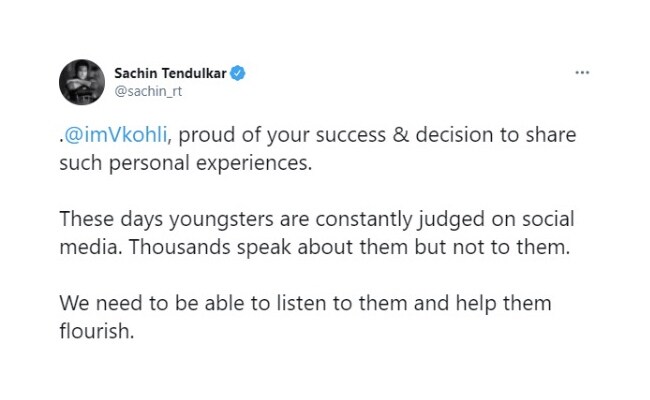Click the word "youngsters" in the tweet

click(221, 220)
